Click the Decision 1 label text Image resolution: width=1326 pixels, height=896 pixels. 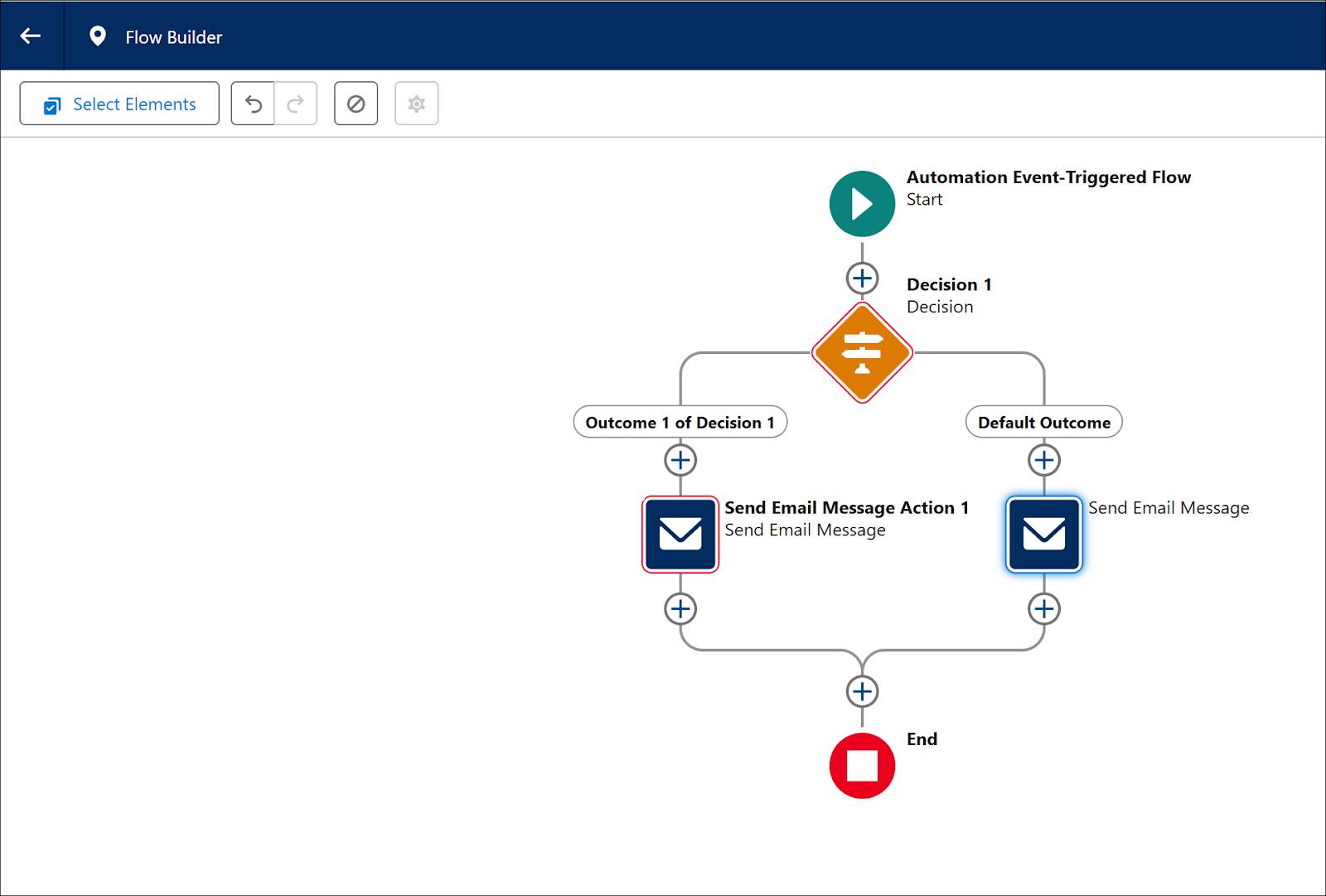(949, 284)
